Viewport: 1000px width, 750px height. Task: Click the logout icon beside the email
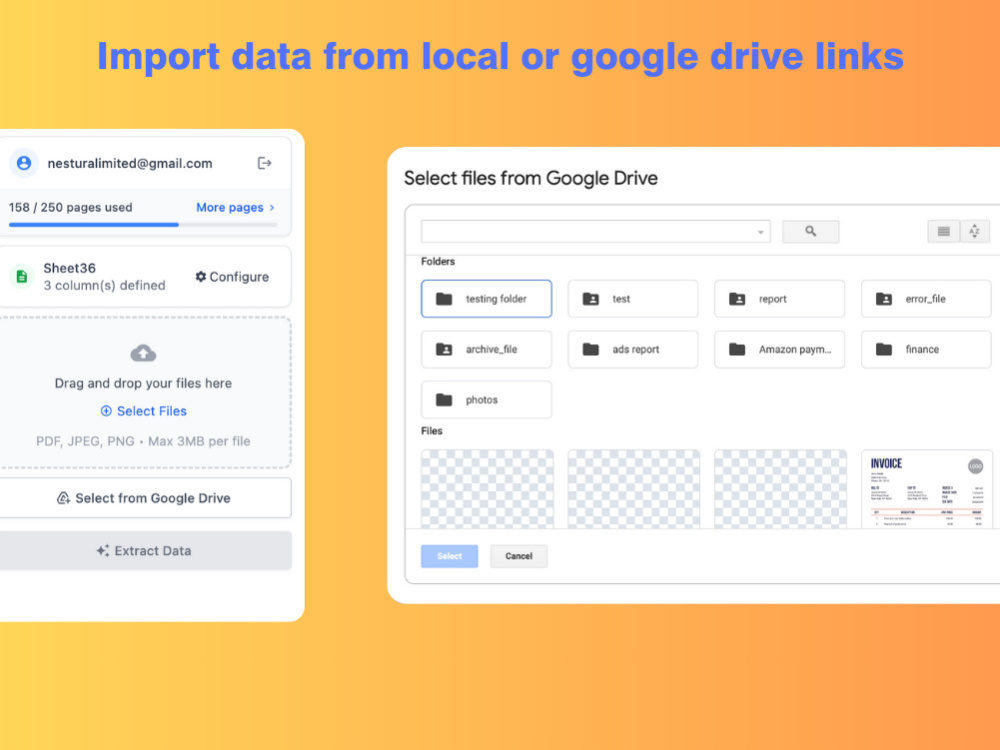(x=264, y=164)
